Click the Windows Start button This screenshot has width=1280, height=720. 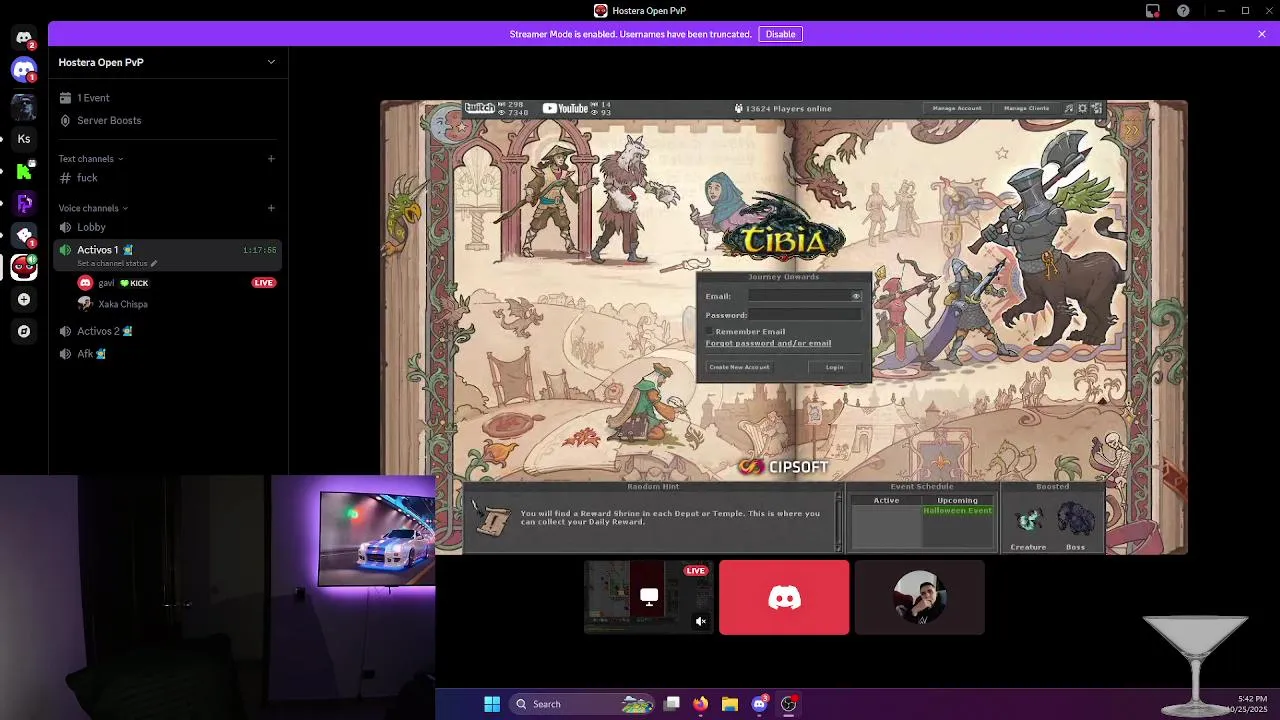click(492, 704)
